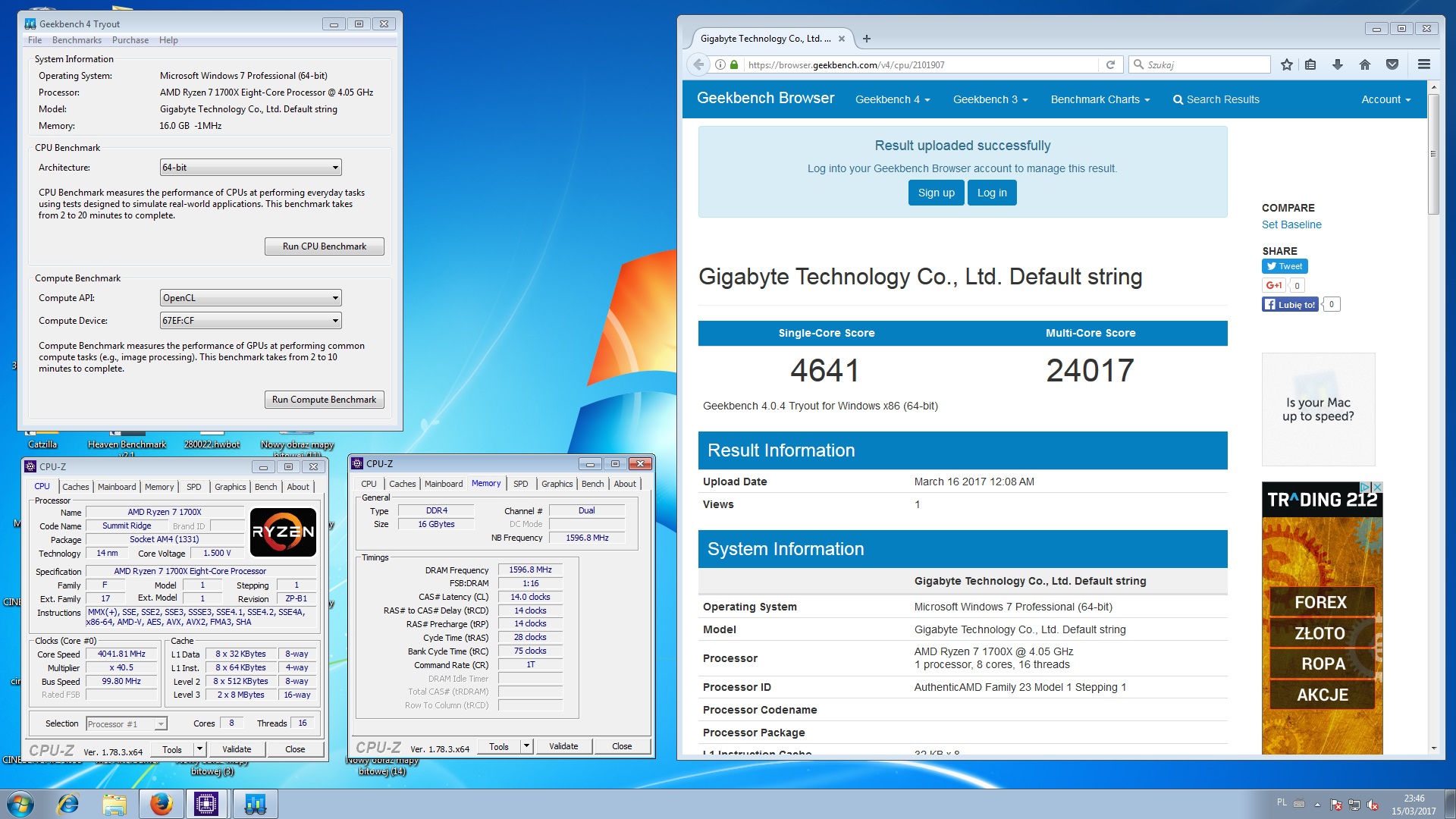Open Benchmarks menu in Geekbench 4
This screenshot has width=1456, height=819.
(x=77, y=40)
